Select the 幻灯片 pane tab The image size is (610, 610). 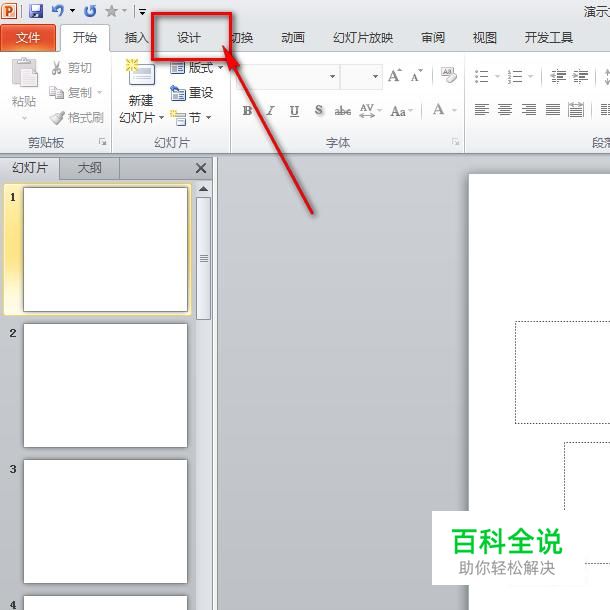[x=30, y=168]
